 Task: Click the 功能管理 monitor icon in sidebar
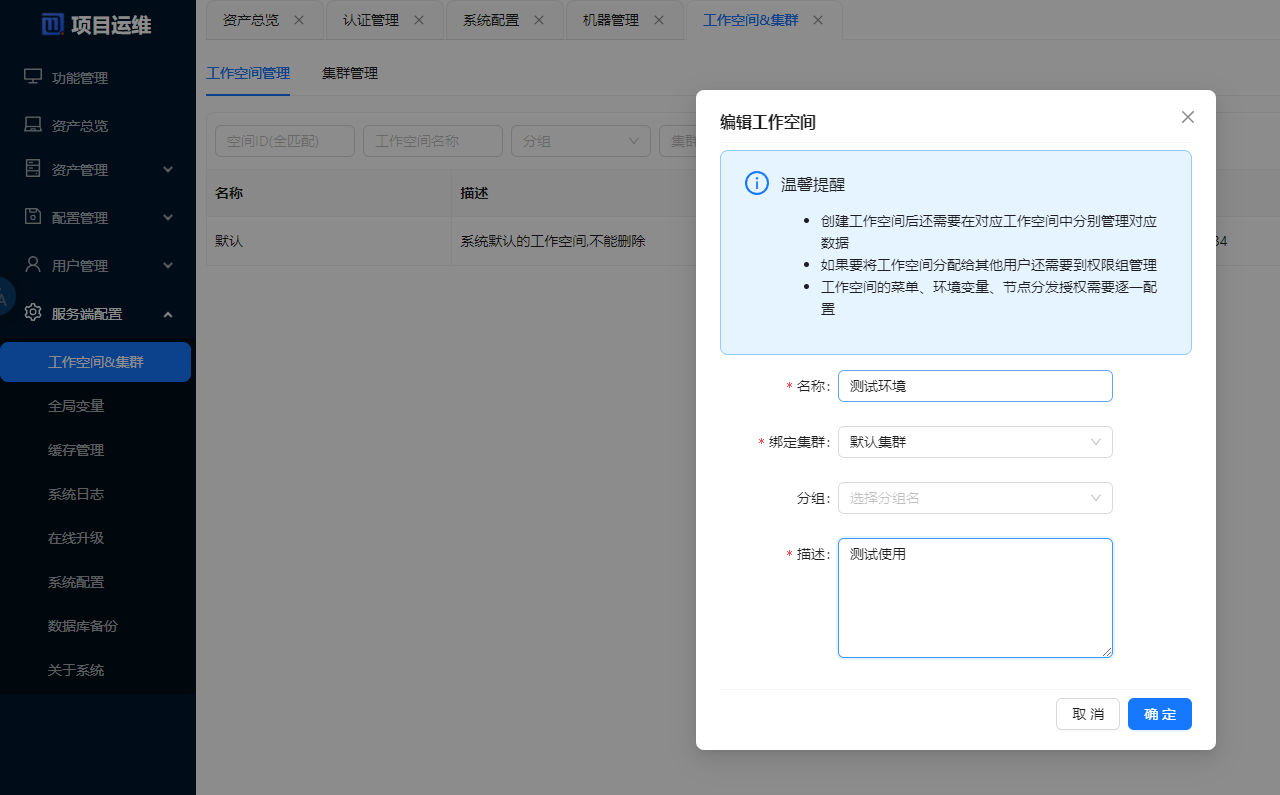coord(33,77)
